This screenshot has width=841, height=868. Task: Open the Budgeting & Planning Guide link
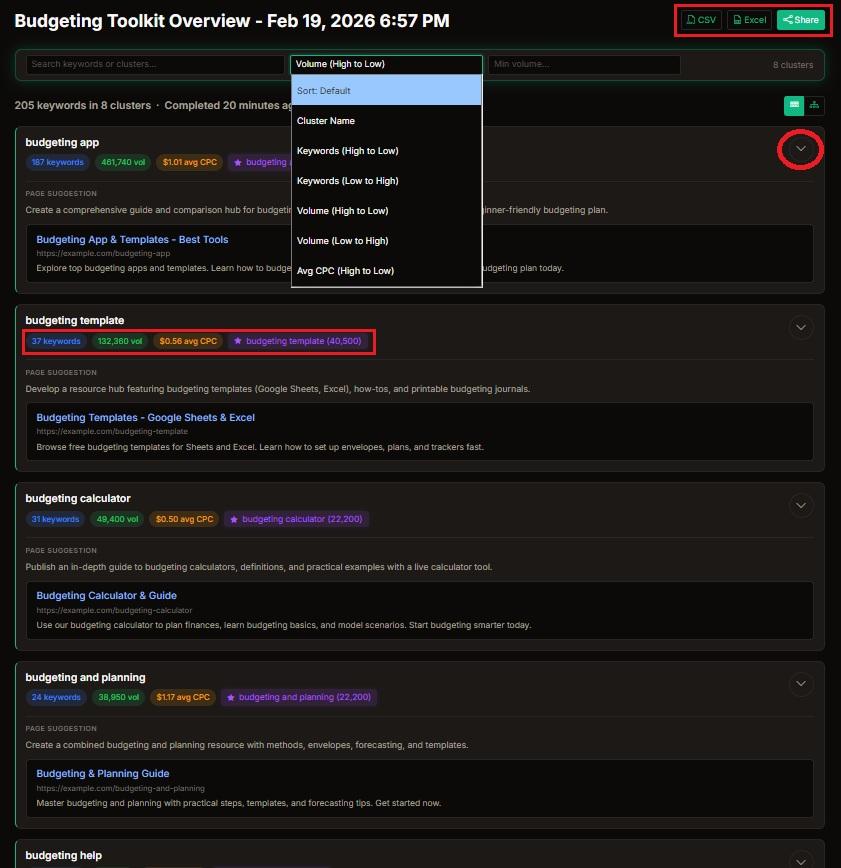coord(103,773)
